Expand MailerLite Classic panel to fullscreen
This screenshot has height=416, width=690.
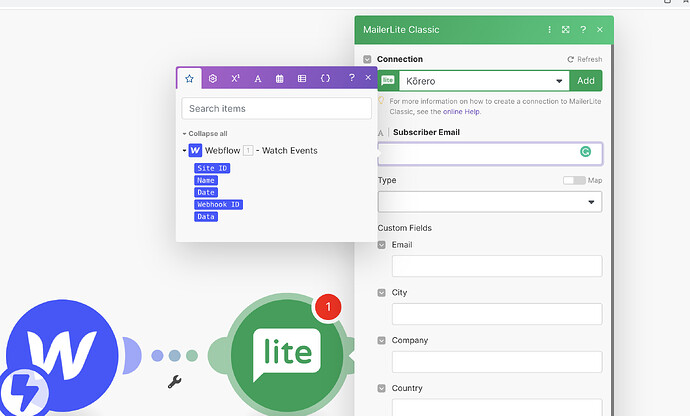(566, 29)
